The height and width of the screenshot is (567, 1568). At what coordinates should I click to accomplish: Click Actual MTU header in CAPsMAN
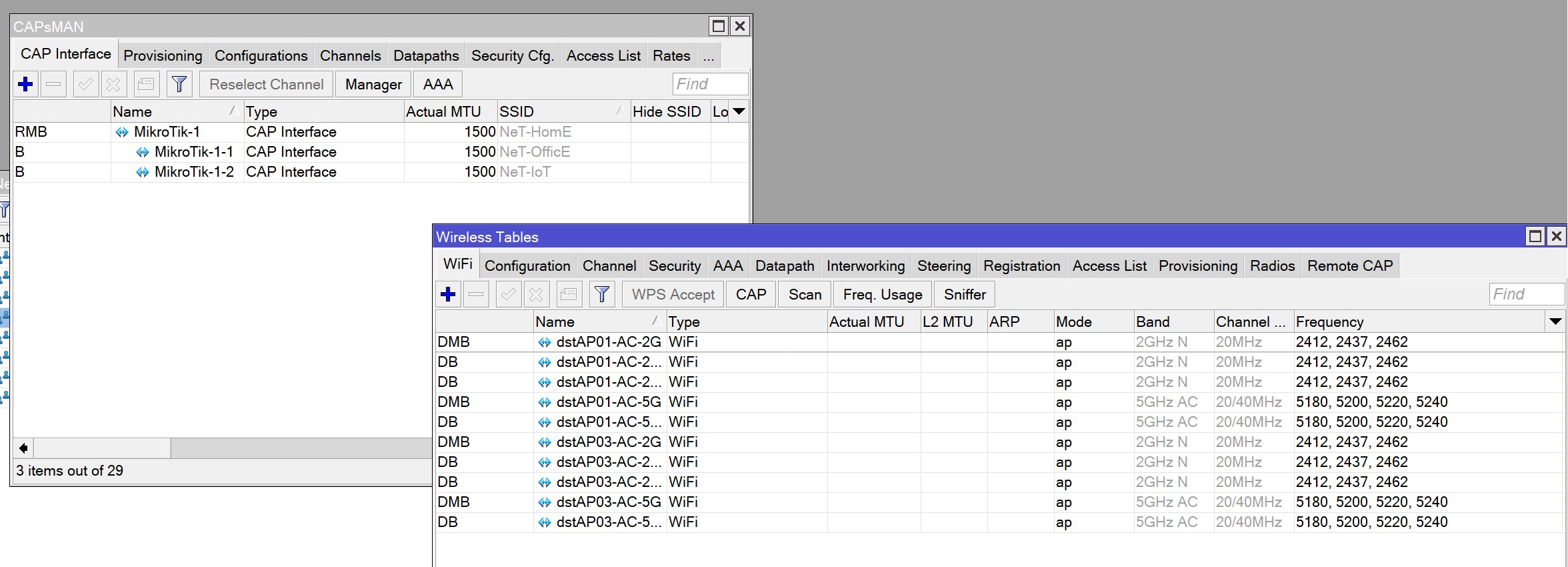tap(451, 111)
